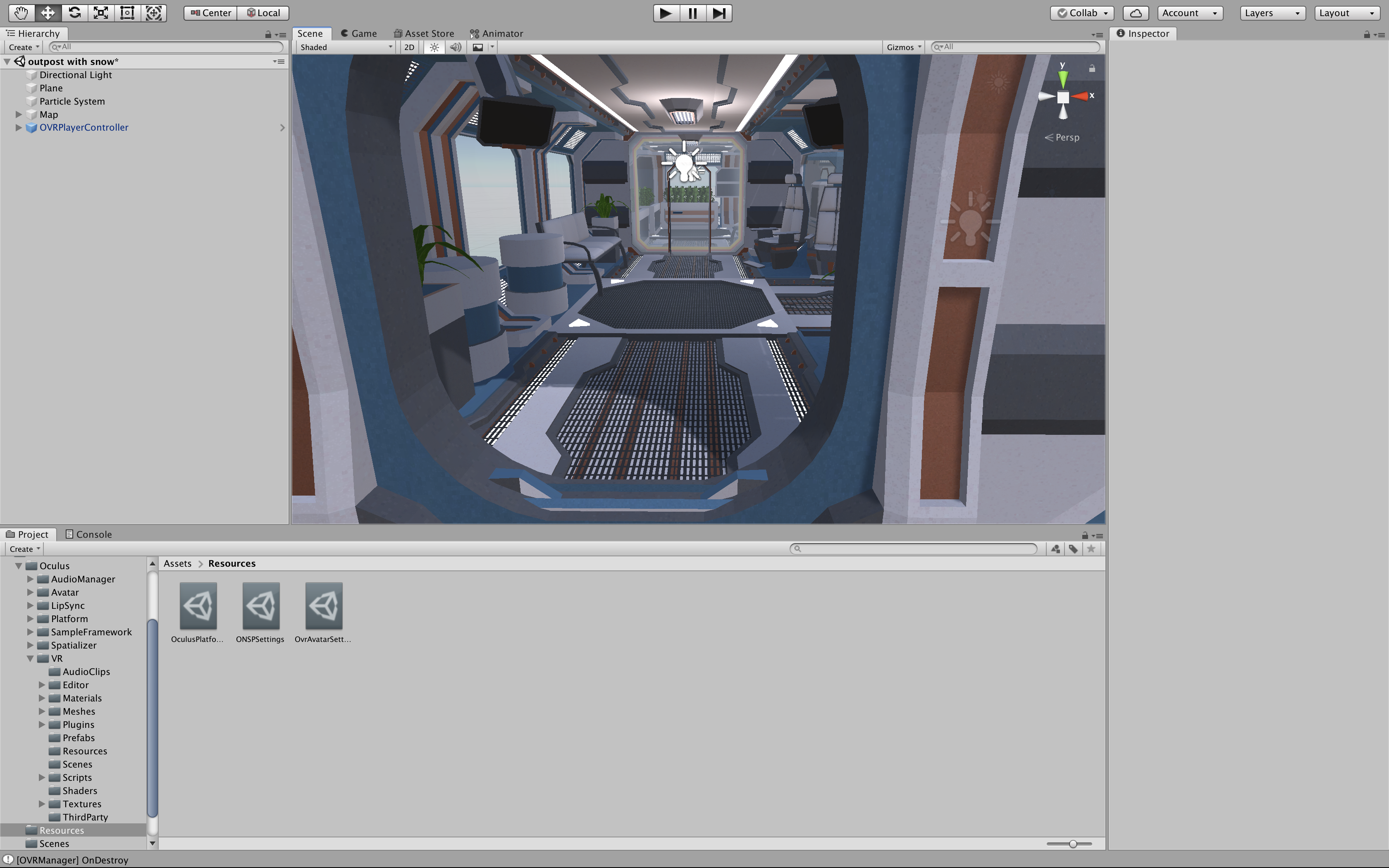Open the Gizmos dropdown
This screenshot has width=1389, height=868.
tap(903, 47)
